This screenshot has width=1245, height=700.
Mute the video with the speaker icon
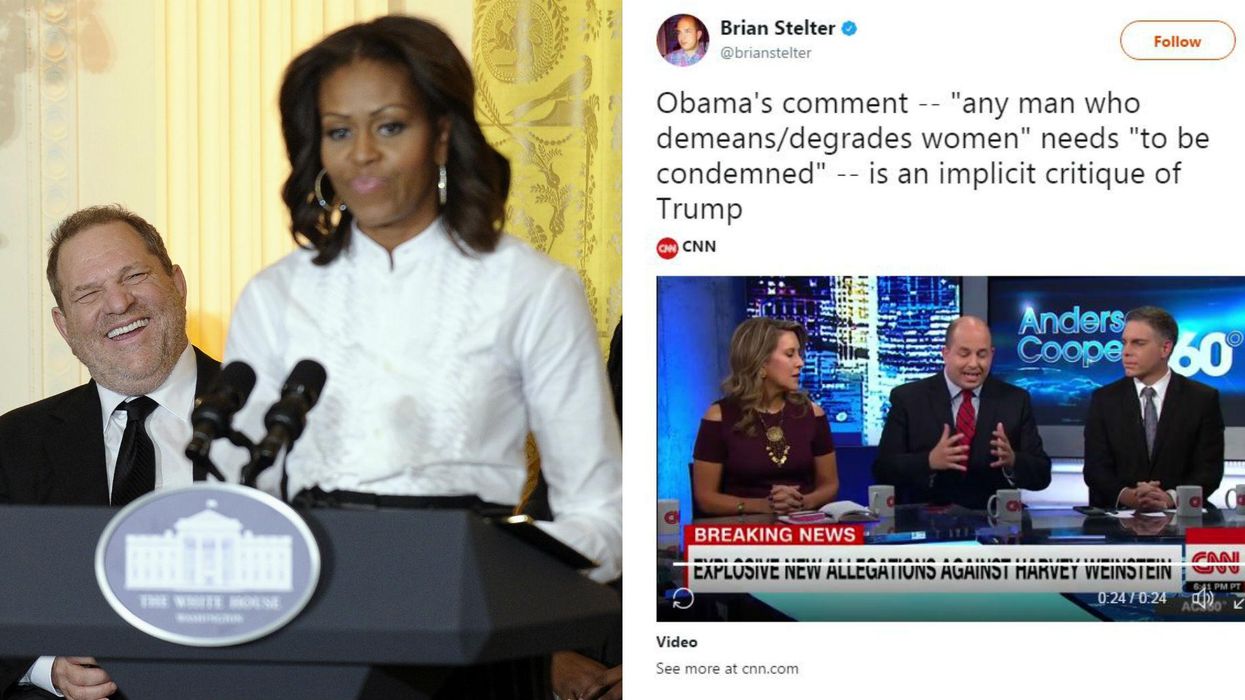pyautogui.click(x=1203, y=598)
